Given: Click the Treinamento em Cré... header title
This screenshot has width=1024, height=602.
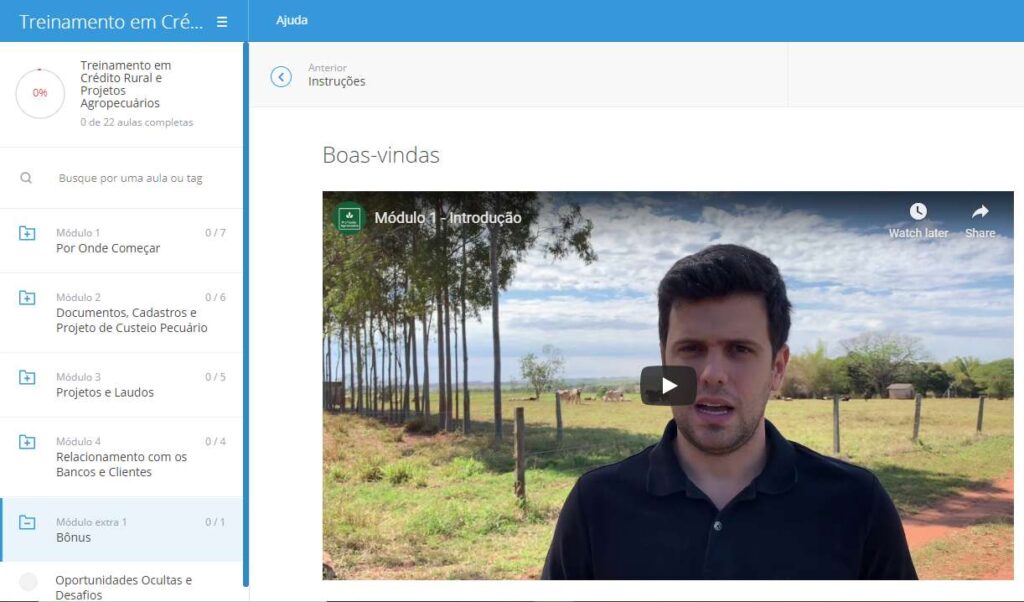Looking at the screenshot, I should [x=110, y=21].
